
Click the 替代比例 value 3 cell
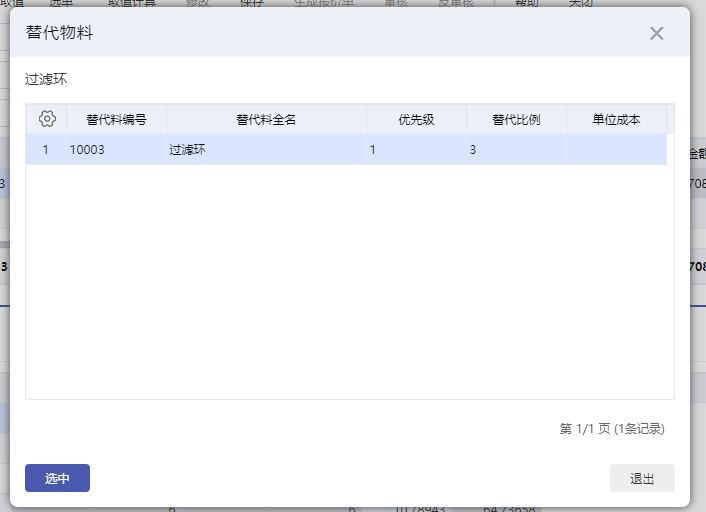(515, 150)
